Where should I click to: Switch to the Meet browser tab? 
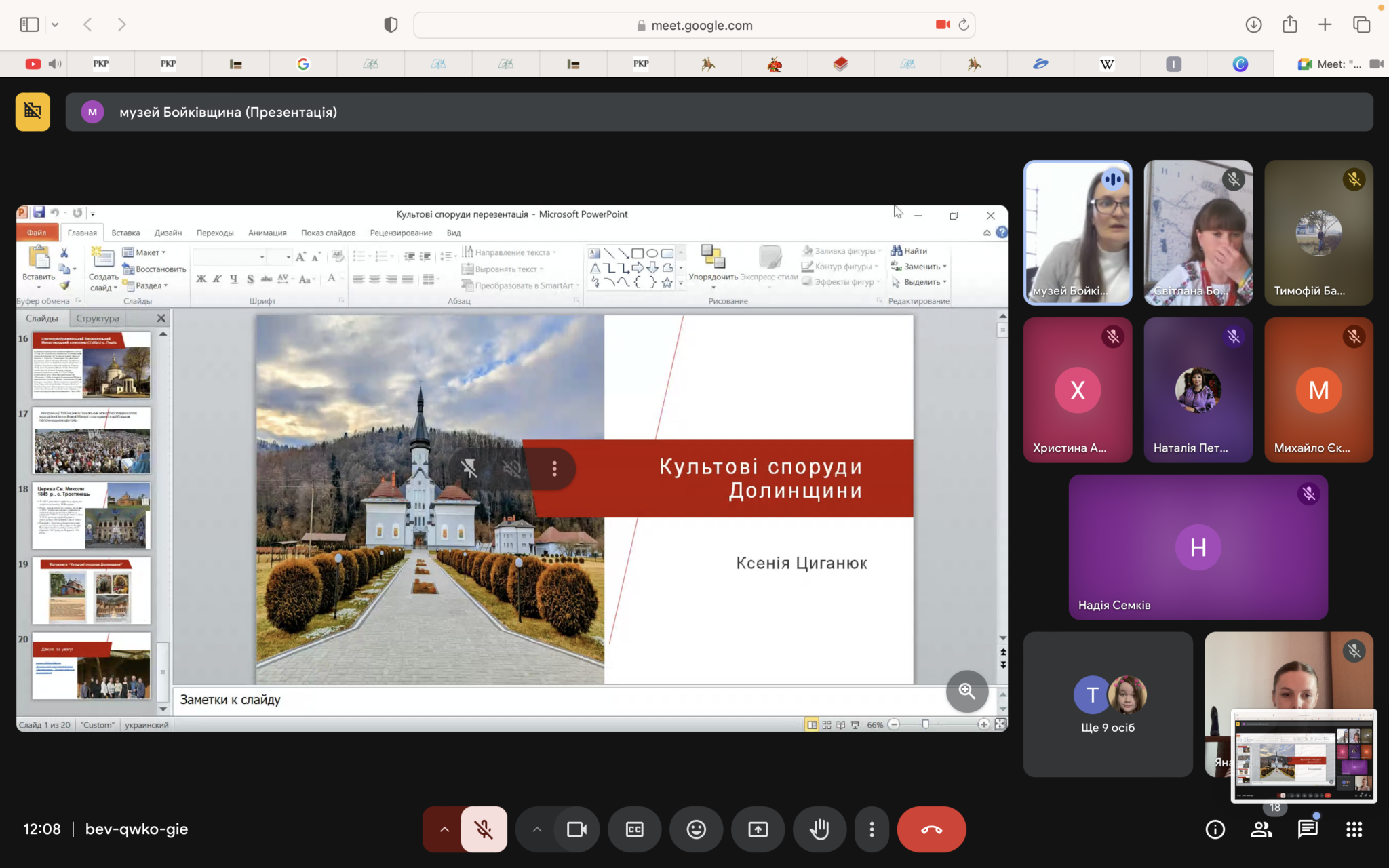pos(1331,64)
